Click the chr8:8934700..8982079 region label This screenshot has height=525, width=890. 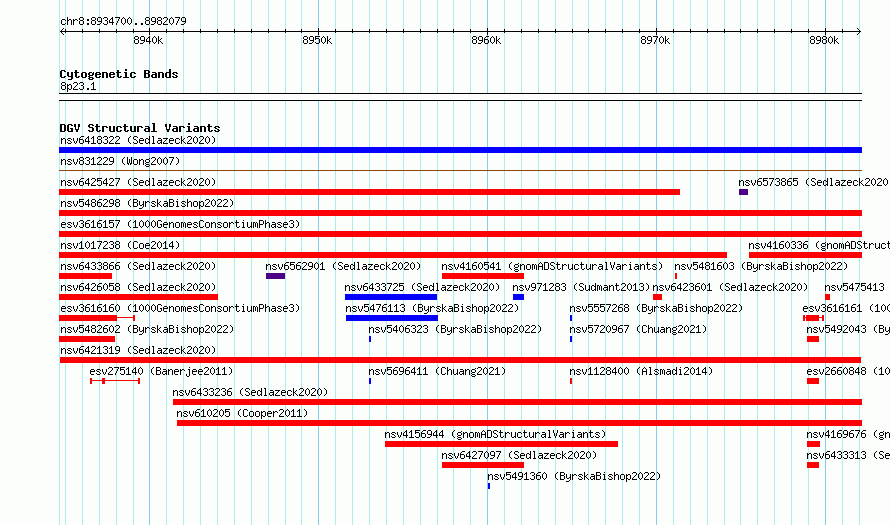point(123,21)
